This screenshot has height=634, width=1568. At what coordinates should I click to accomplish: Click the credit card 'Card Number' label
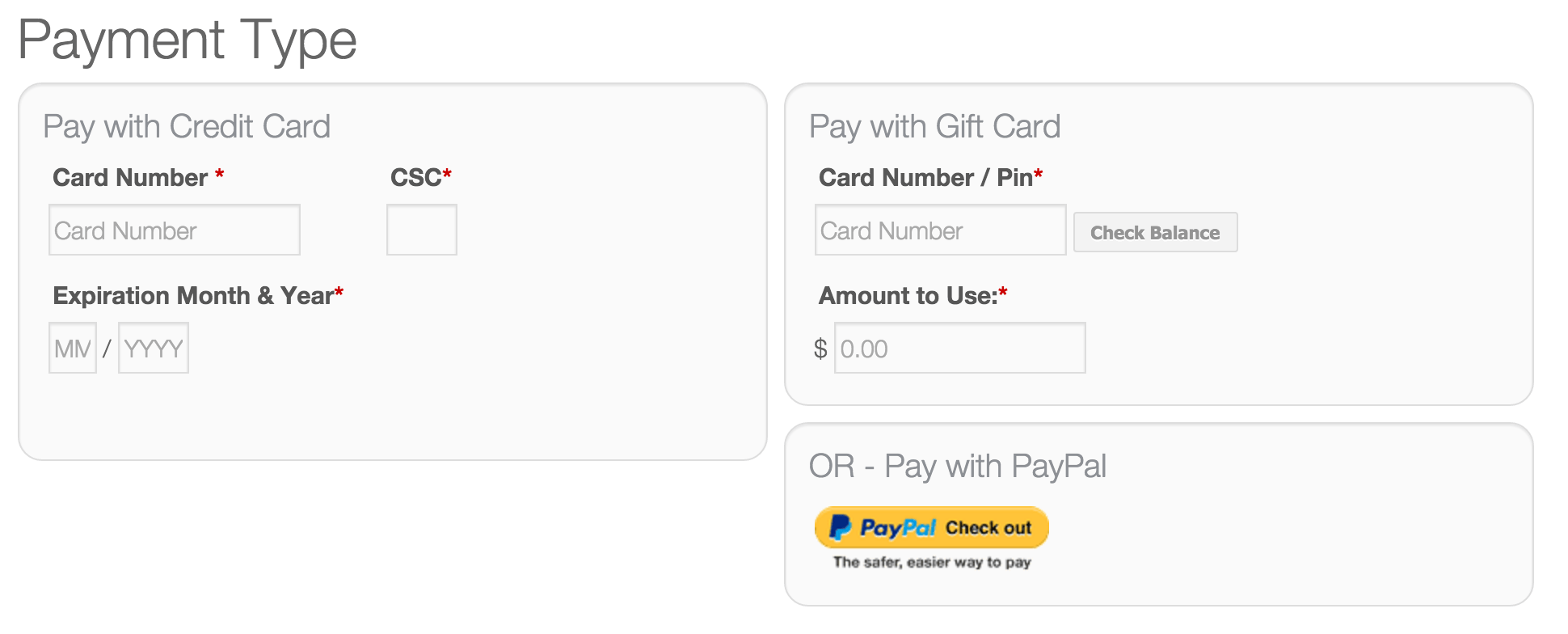[130, 178]
